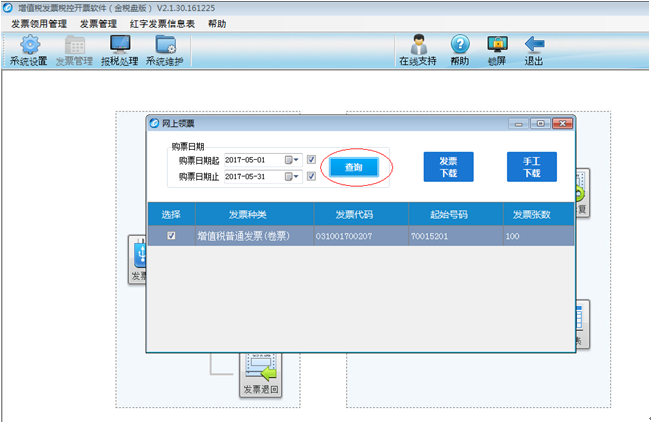Click the 查询 button
This screenshot has height=425, width=651.
click(x=355, y=168)
